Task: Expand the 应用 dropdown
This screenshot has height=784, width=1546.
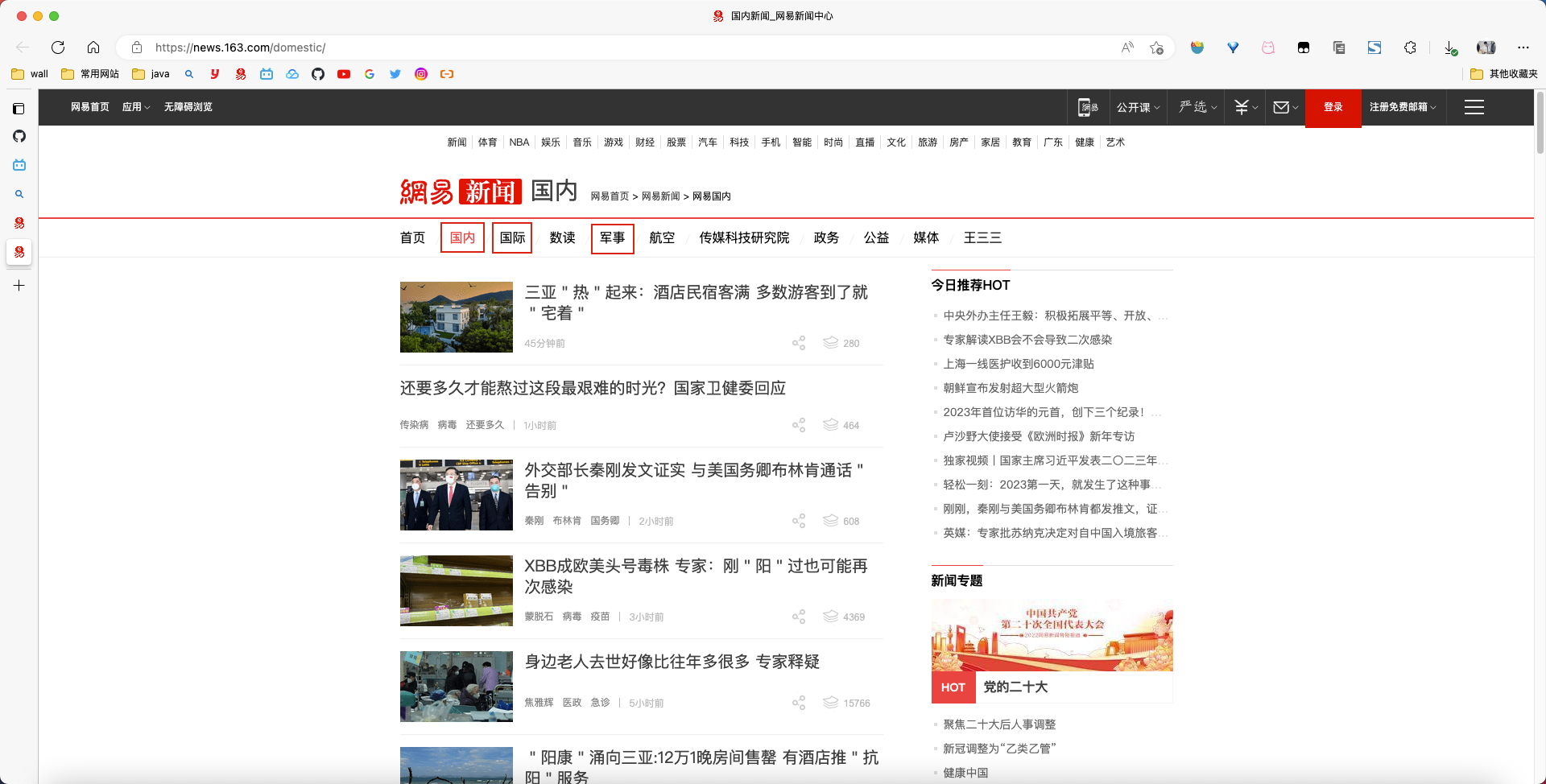Action: (x=136, y=107)
